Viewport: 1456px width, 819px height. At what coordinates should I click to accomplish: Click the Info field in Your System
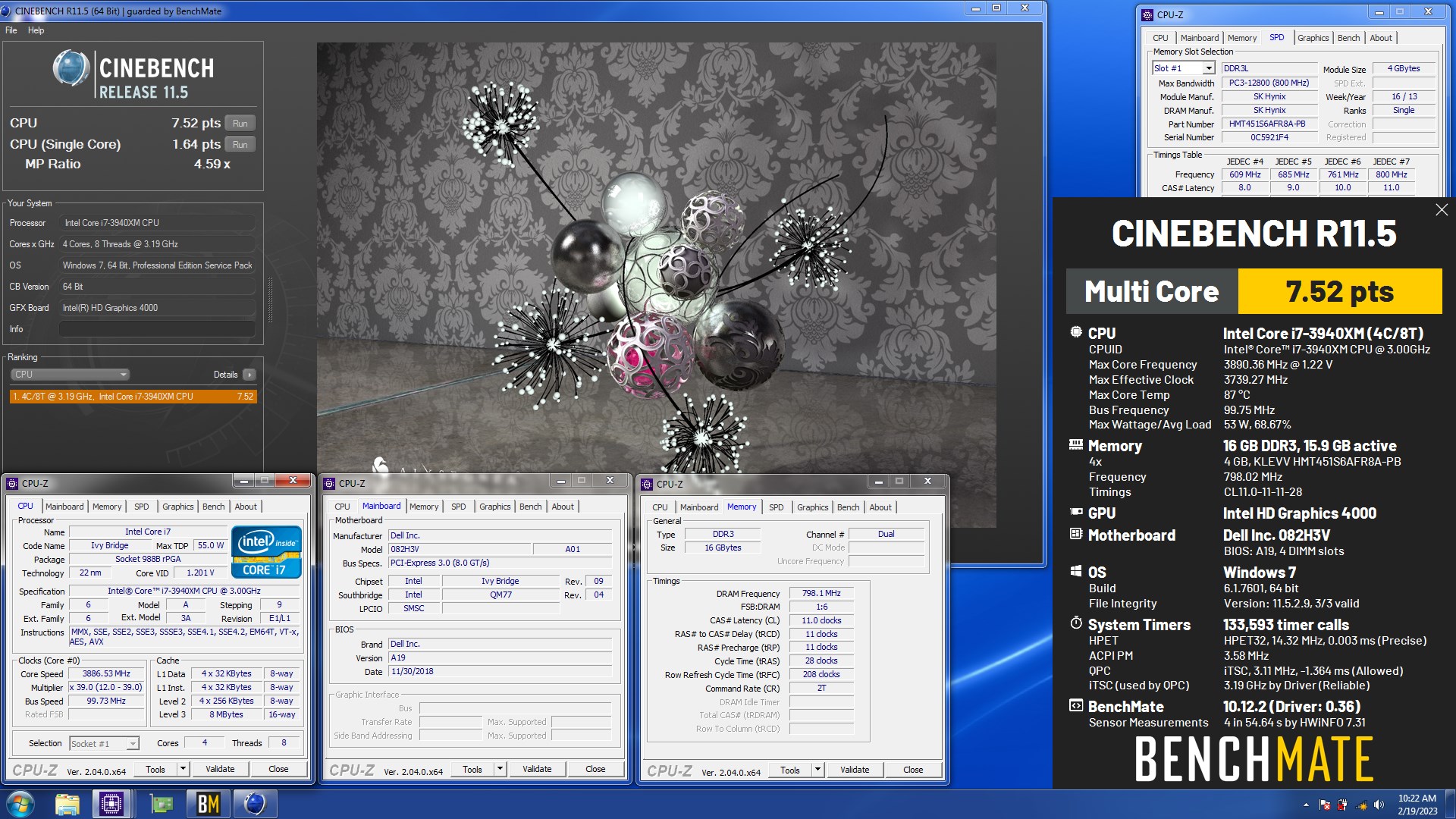coord(157,329)
